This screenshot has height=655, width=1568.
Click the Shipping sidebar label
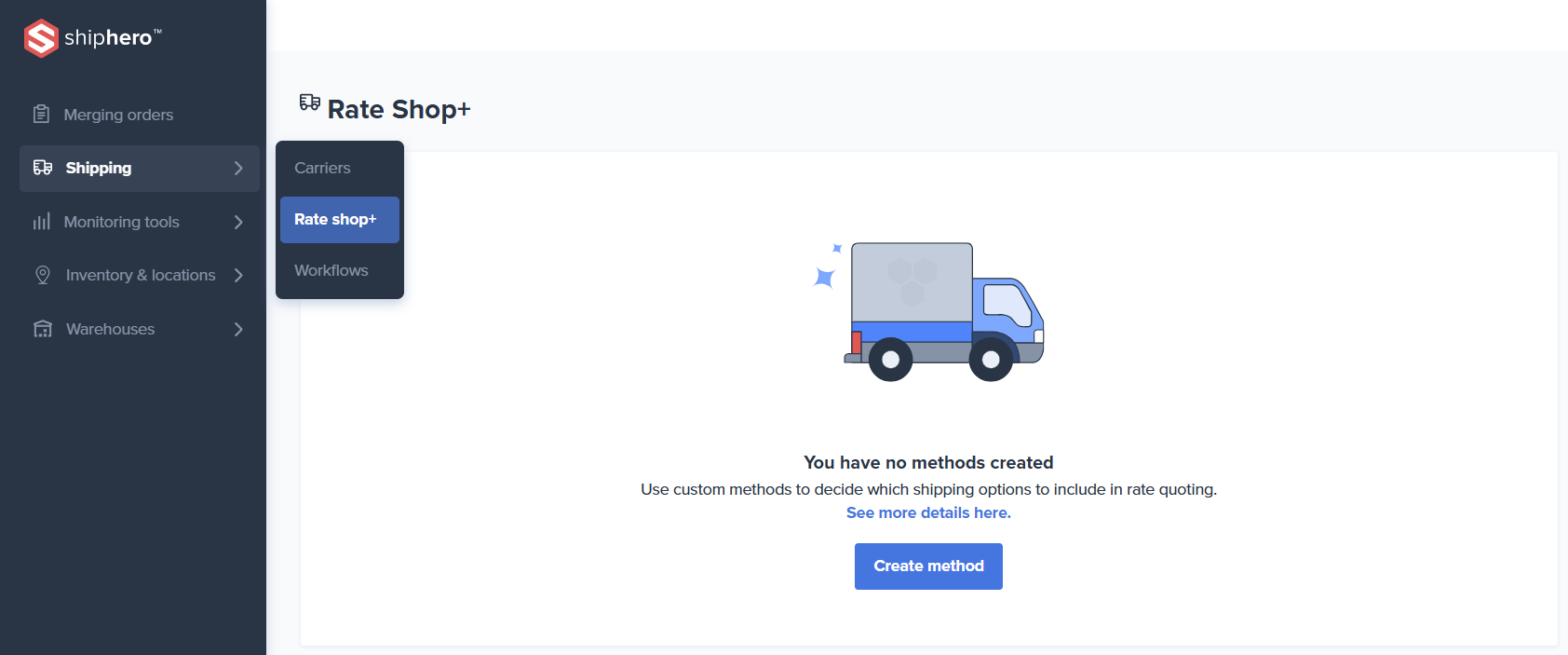pyautogui.click(x=99, y=168)
